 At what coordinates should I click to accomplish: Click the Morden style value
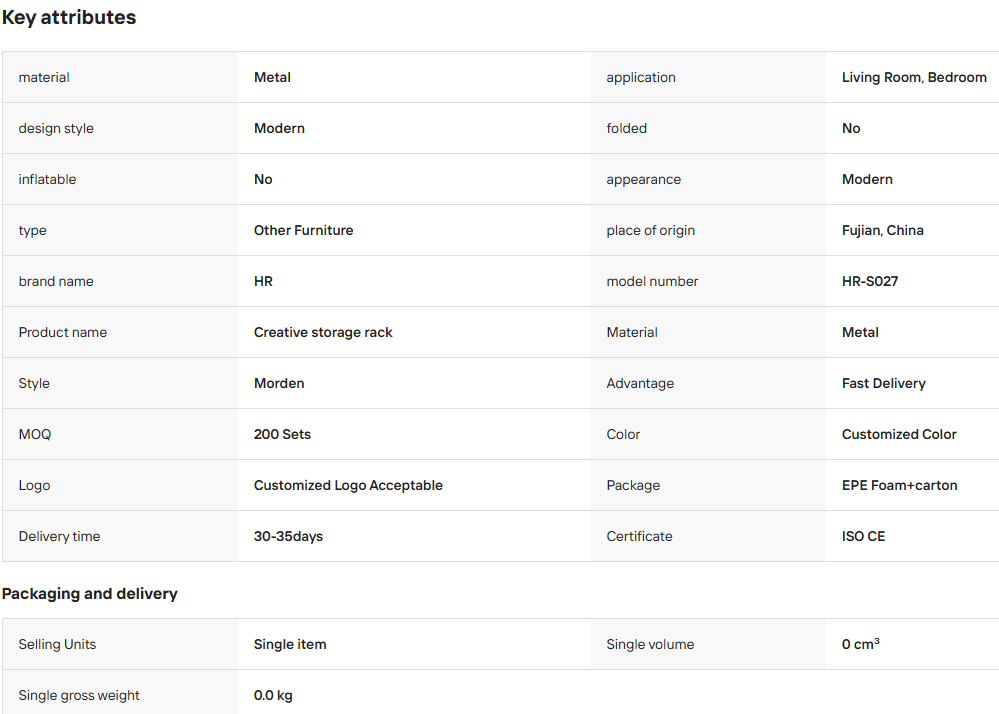[279, 383]
